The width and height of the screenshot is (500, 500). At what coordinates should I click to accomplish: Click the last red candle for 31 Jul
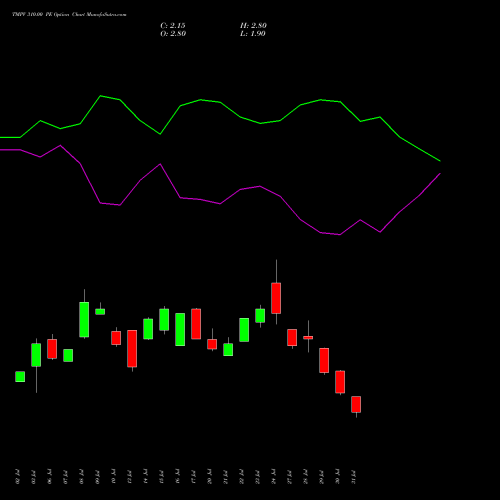[356, 404]
